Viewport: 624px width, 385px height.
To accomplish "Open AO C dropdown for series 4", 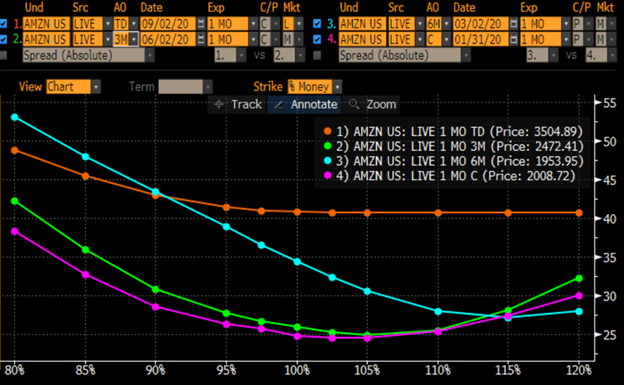I will tap(447, 39).
